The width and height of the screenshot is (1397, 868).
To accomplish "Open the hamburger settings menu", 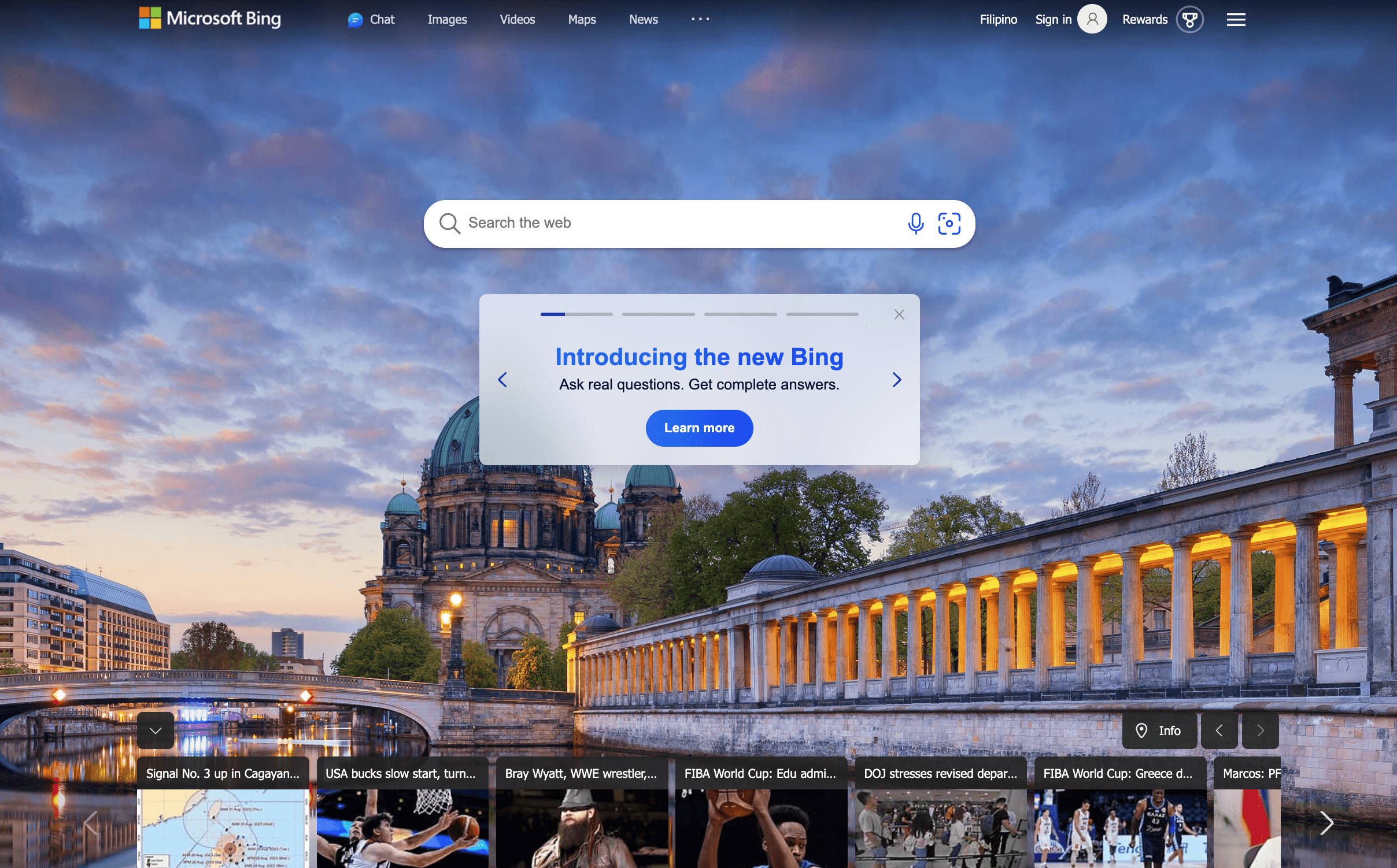I will coord(1236,20).
